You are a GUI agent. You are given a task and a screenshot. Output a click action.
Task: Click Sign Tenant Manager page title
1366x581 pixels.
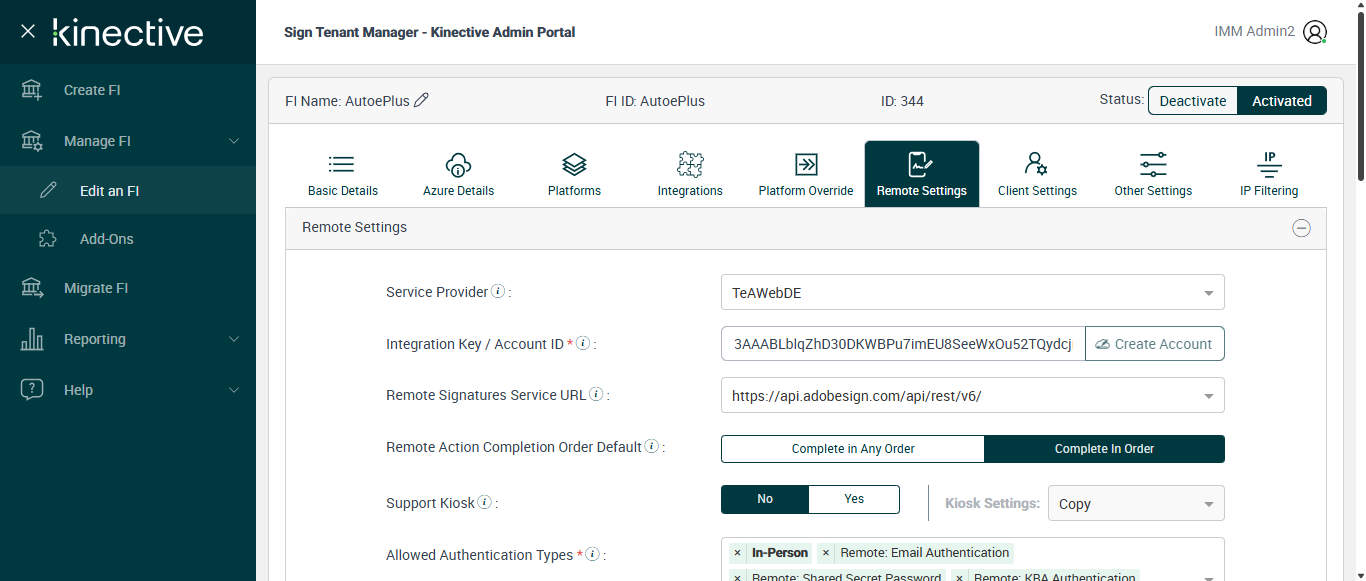[x=430, y=32]
